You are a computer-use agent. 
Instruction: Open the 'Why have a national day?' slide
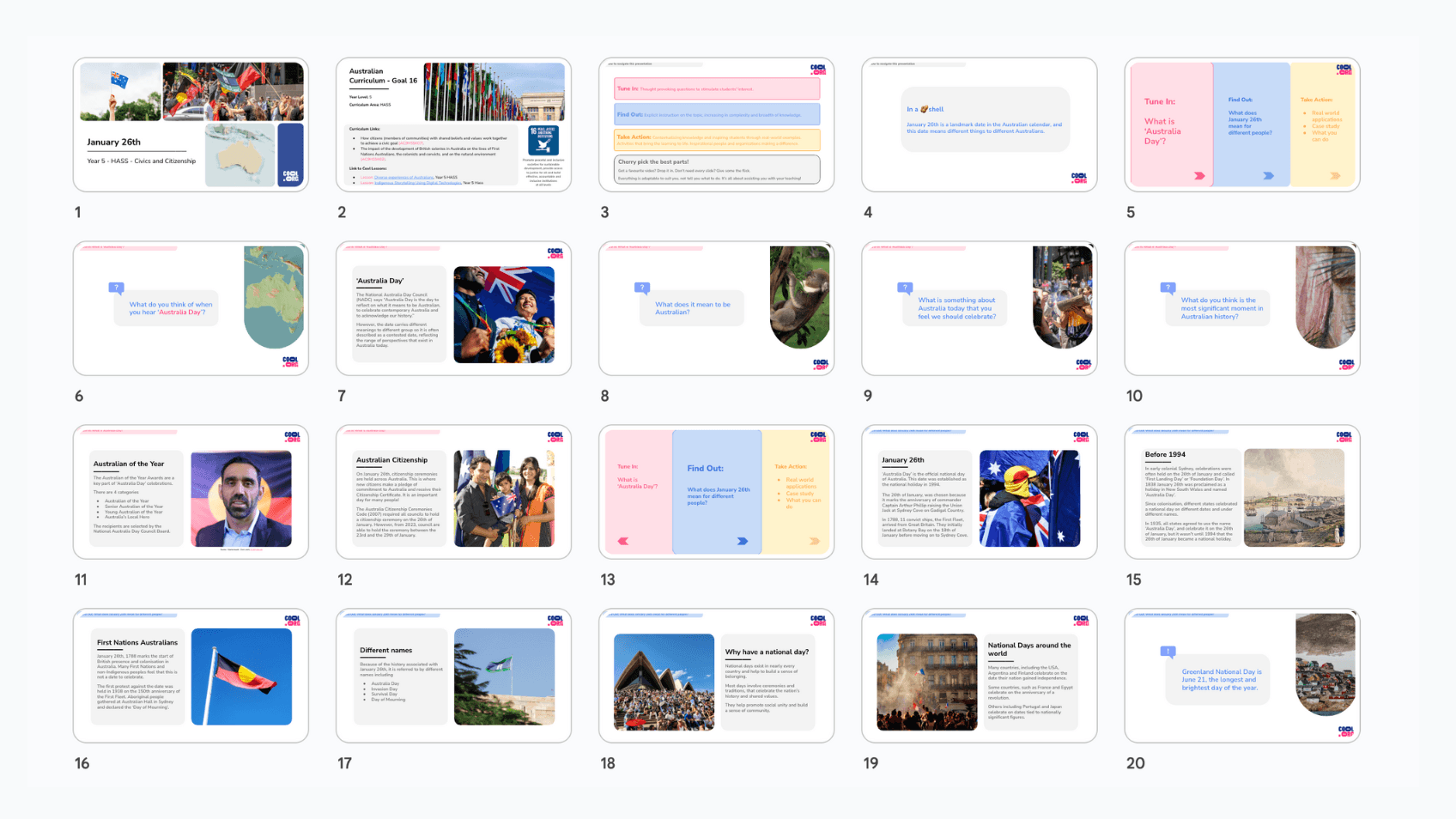point(716,676)
